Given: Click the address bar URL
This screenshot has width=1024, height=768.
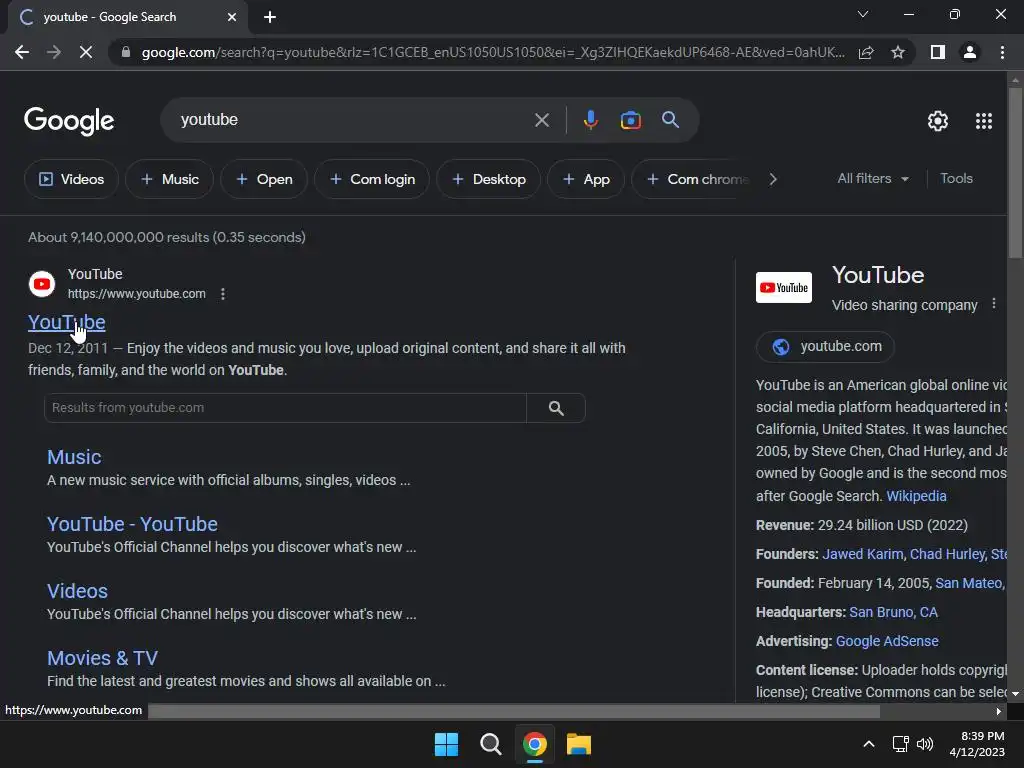Looking at the screenshot, I should pyautogui.click(x=492, y=52).
